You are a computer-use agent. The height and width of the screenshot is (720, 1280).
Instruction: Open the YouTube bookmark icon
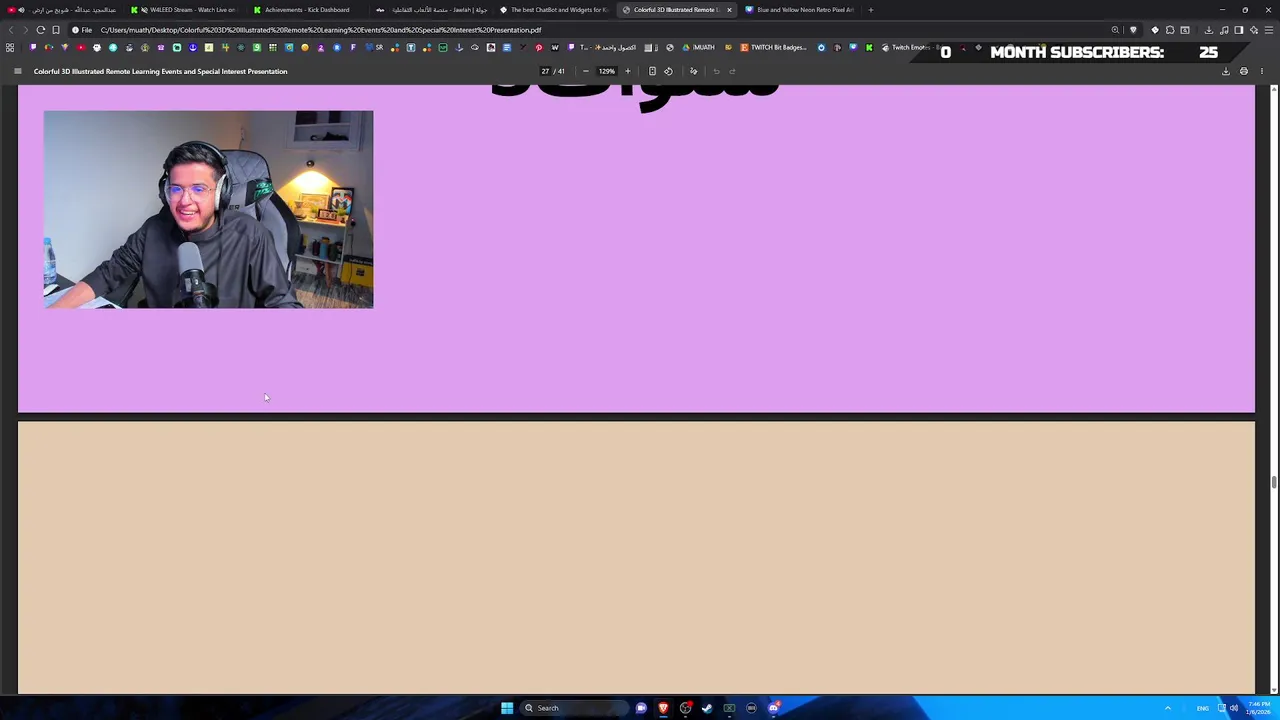81,47
